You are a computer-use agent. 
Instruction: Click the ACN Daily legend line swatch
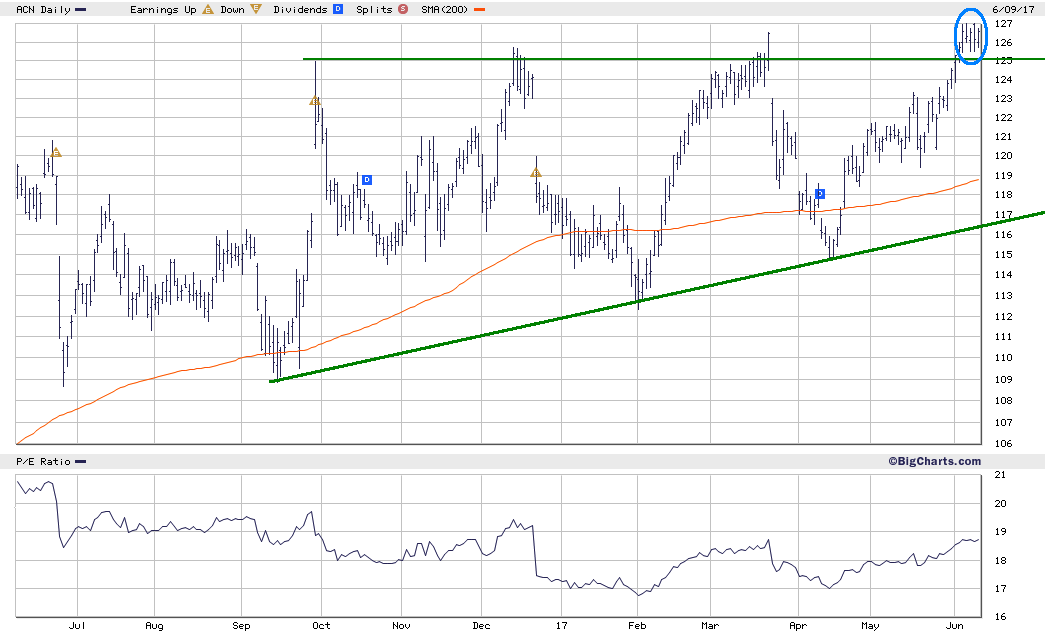(x=81, y=10)
